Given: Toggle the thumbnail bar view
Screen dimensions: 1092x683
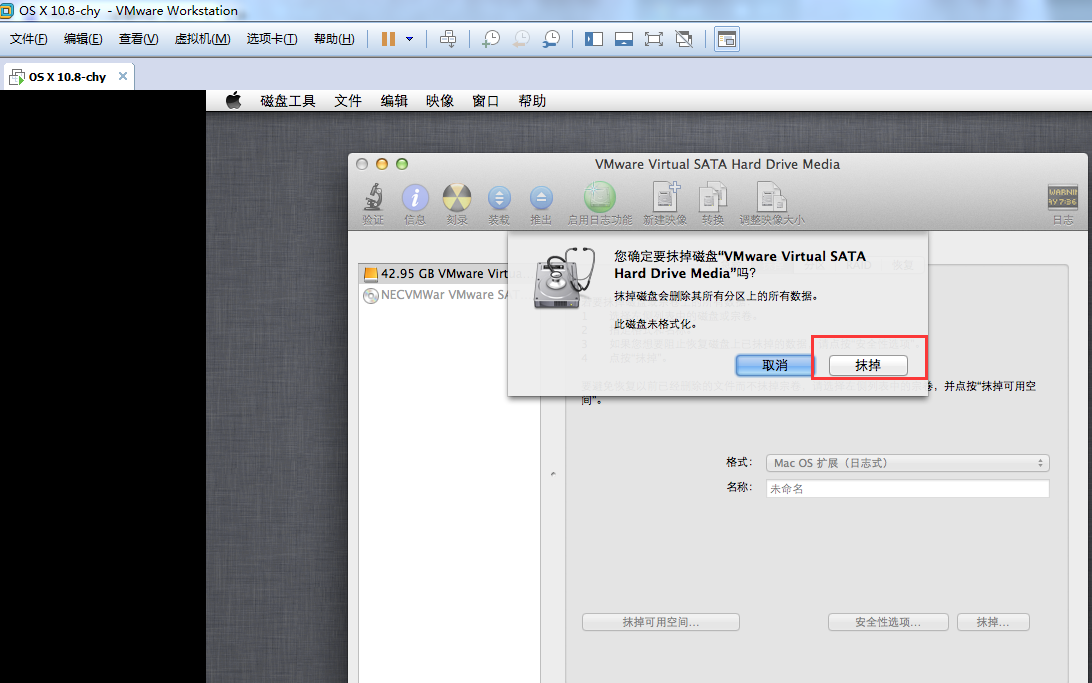Looking at the screenshot, I should pyautogui.click(x=623, y=39).
